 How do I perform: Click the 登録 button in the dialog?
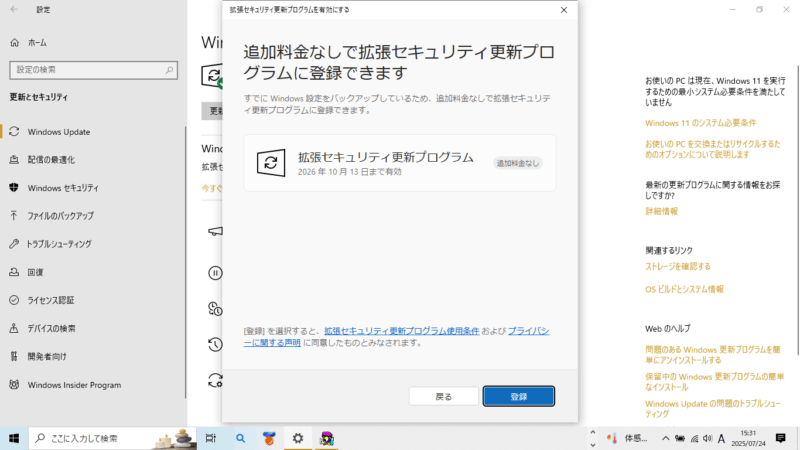click(x=518, y=396)
